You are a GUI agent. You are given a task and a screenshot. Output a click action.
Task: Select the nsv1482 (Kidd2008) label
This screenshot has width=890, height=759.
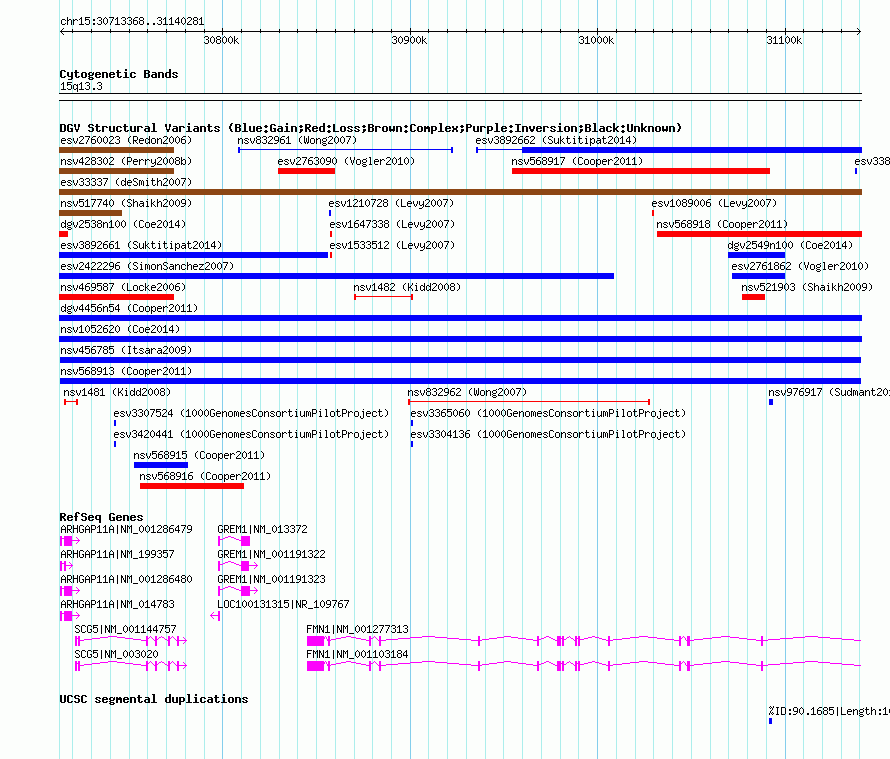click(x=407, y=287)
